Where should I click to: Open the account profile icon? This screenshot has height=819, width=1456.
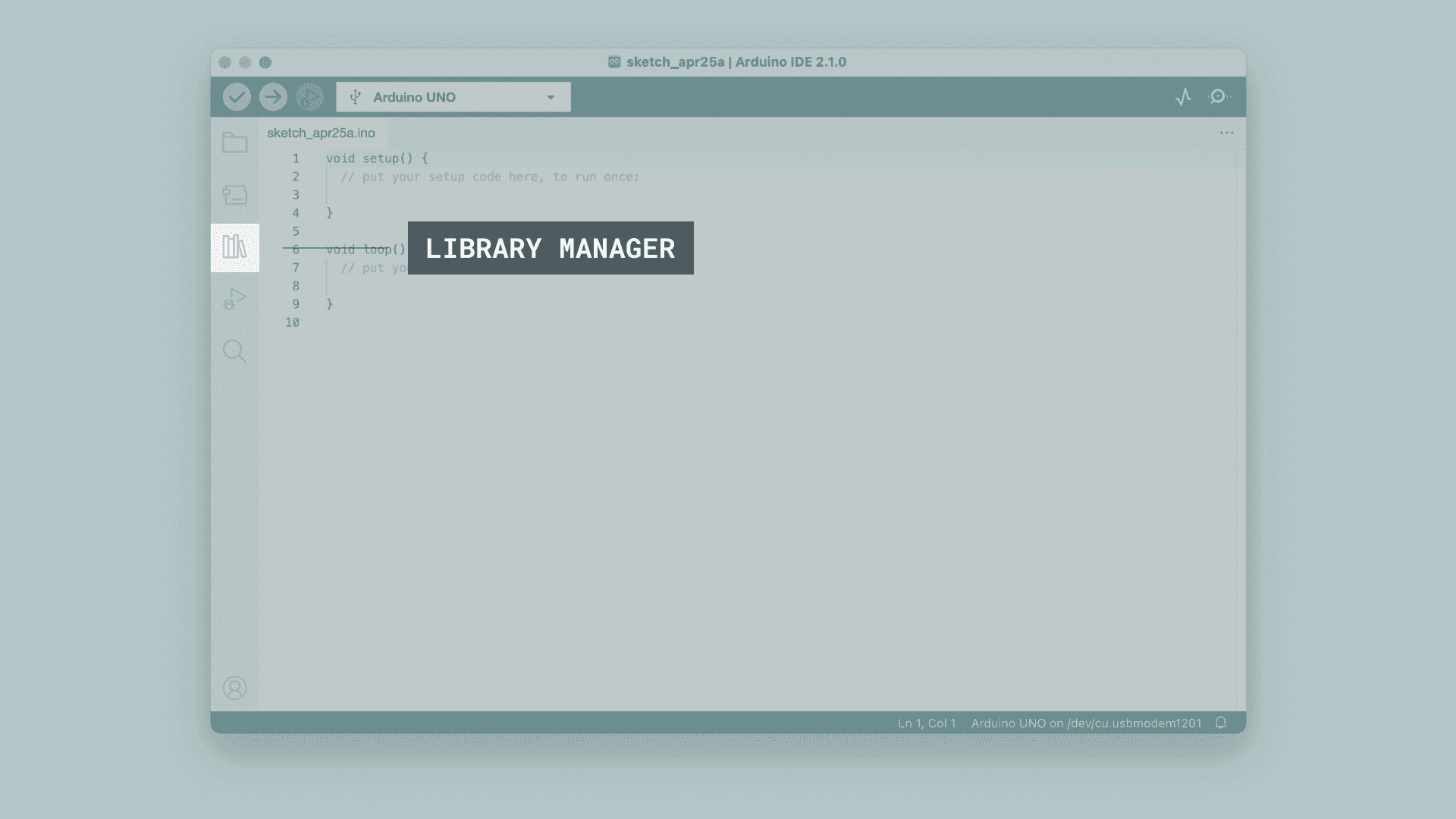click(234, 688)
